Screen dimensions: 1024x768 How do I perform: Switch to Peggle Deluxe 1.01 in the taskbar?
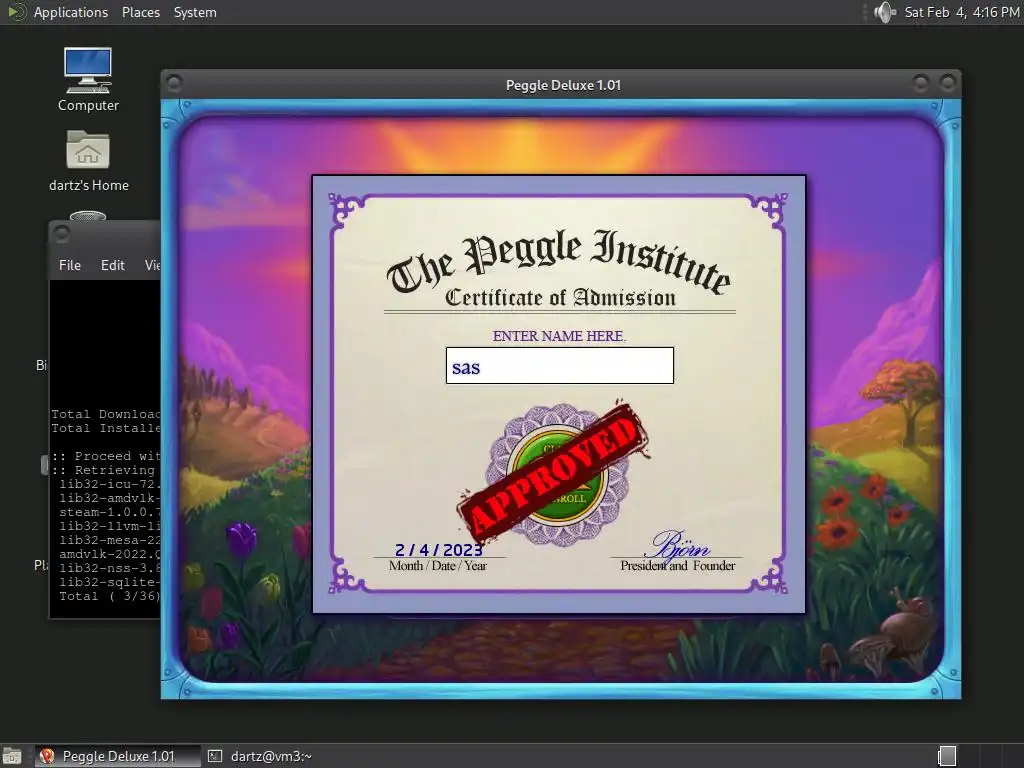(x=118, y=756)
